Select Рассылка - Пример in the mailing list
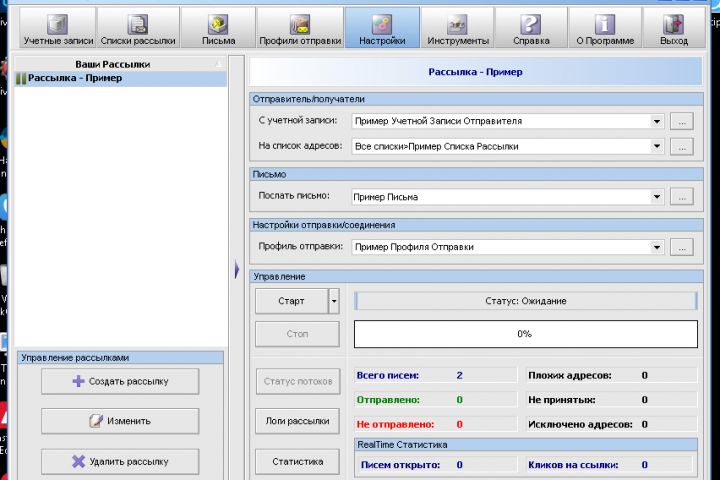 click(121, 78)
